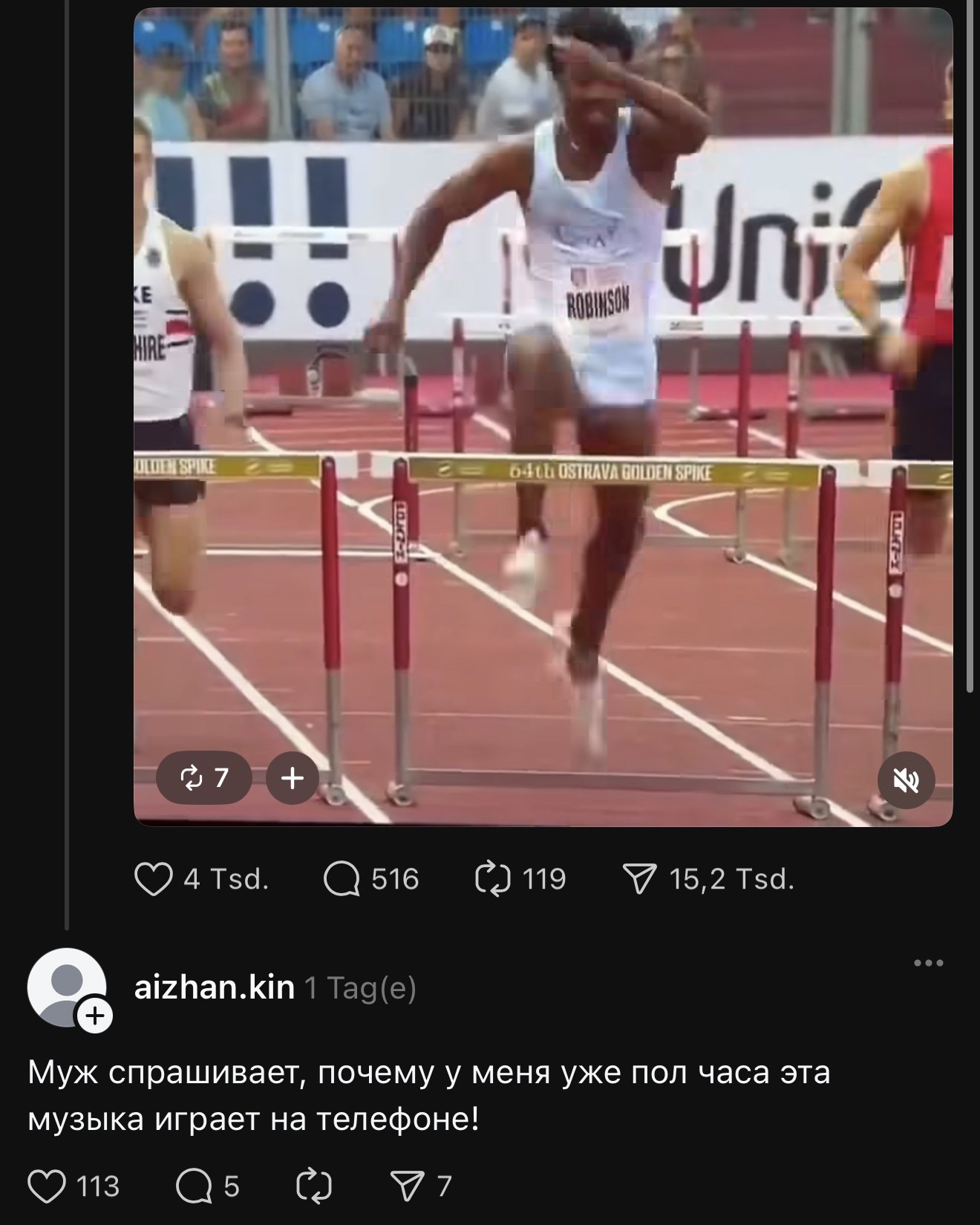
Task: Open the three-dot menu on aizhan.kin's reply
Action: 928,963
